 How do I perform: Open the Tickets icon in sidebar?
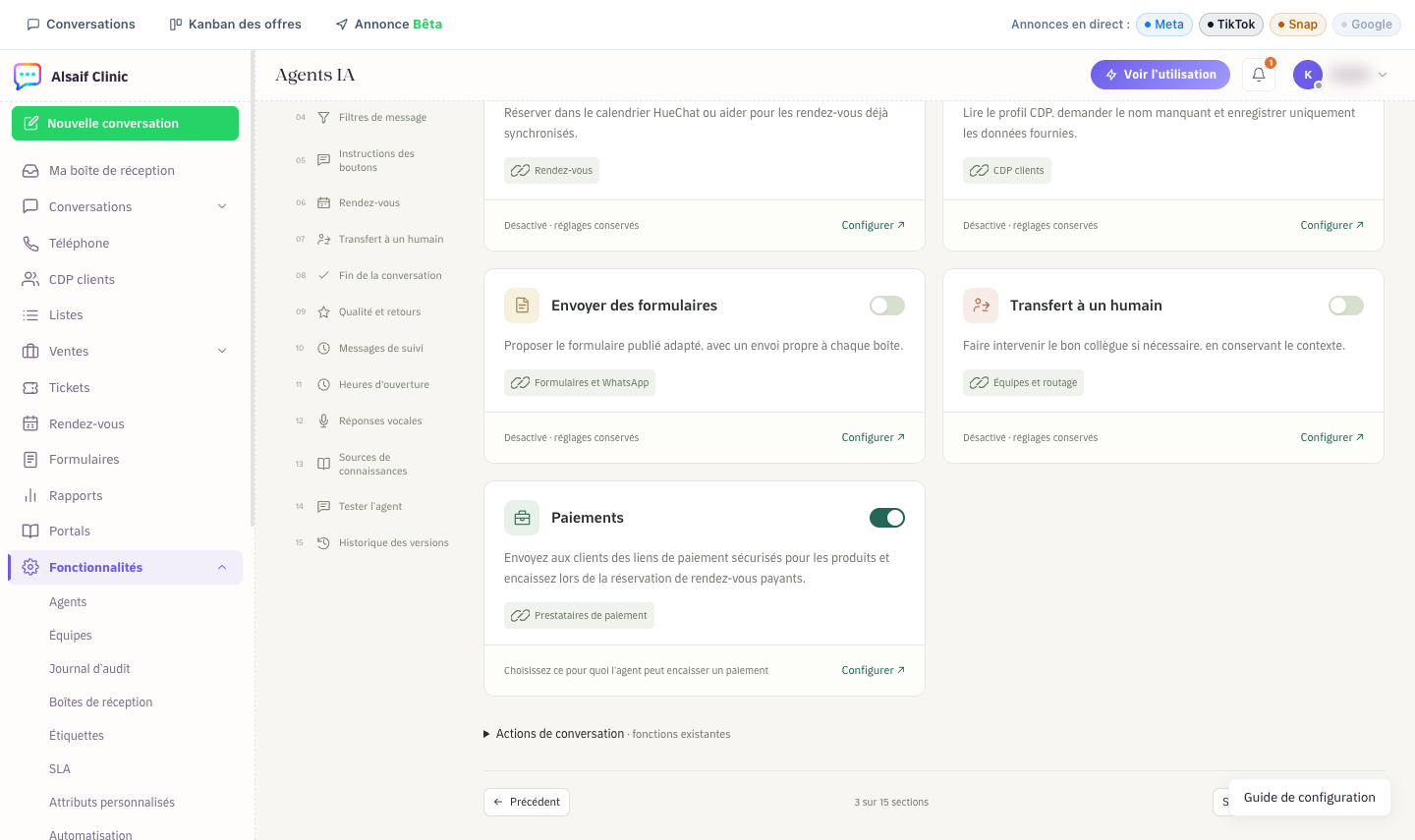(30, 388)
